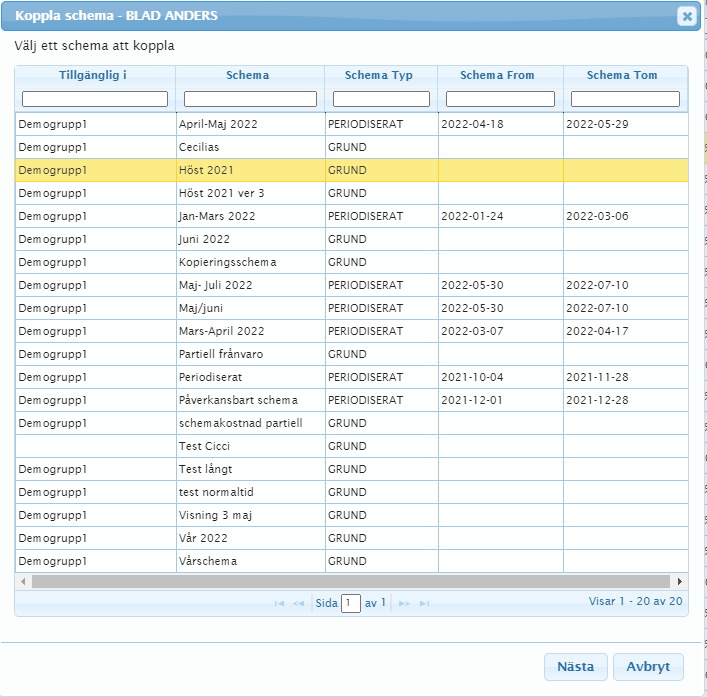This screenshot has width=707, height=697.
Task: Close the Koppla schema dialog
Action: point(686,16)
